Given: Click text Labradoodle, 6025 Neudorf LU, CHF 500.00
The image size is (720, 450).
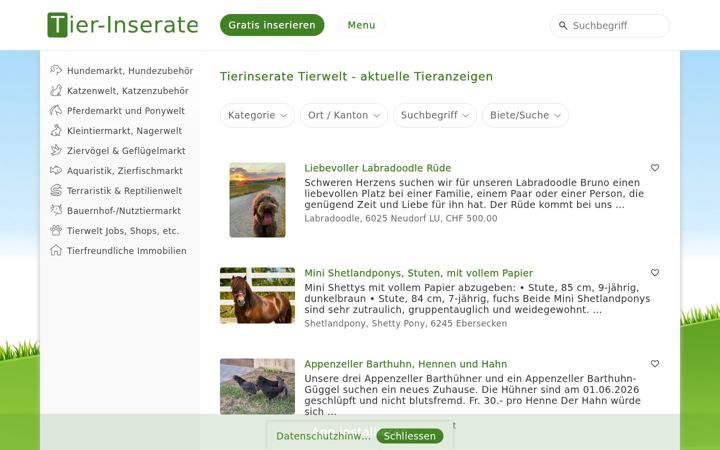Looking at the screenshot, I should pos(400,219).
